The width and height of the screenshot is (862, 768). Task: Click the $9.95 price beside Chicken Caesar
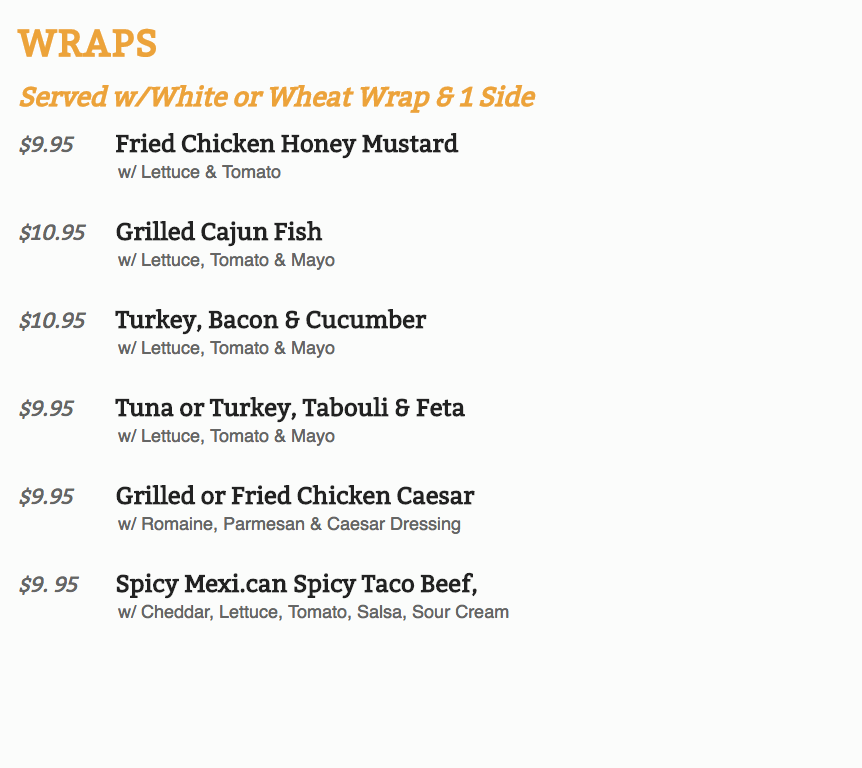click(46, 497)
